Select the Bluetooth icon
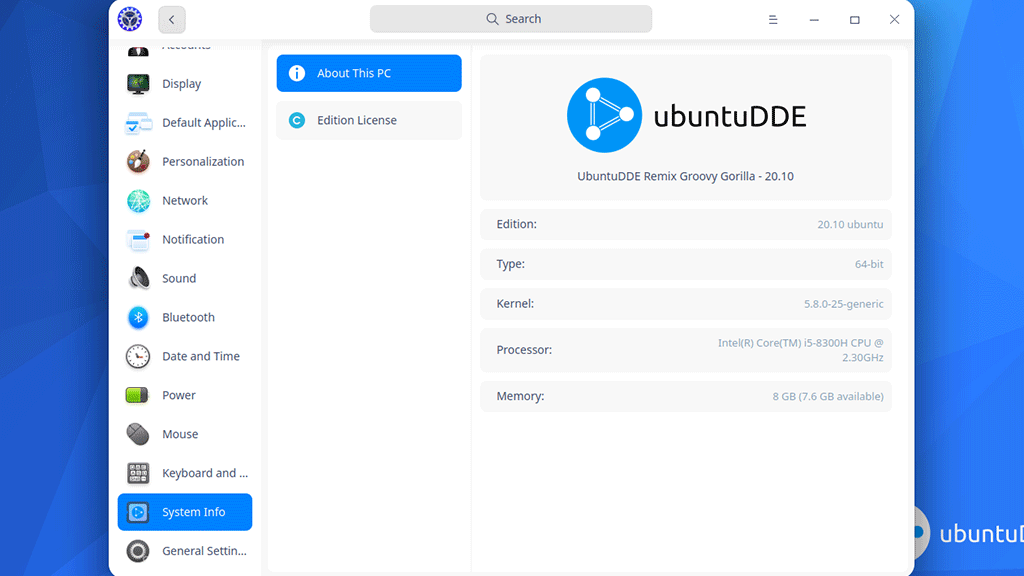This screenshot has height=576, width=1024. pyautogui.click(x=138, y=317)
